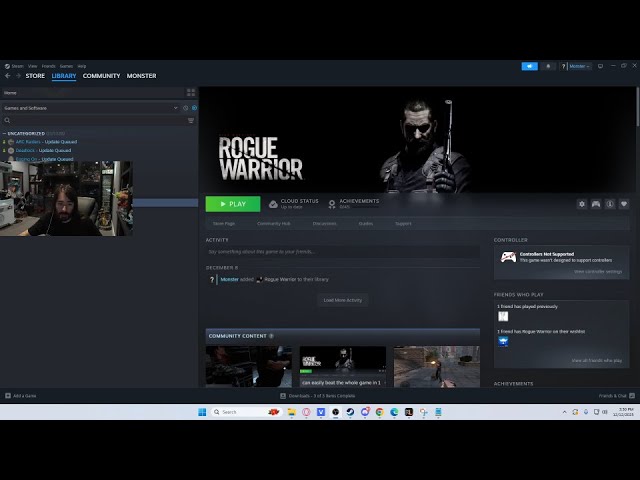This screenshot has height=480, width=640.
Task: Click the back navigation arrow
Action: click(x=8, y=76)
